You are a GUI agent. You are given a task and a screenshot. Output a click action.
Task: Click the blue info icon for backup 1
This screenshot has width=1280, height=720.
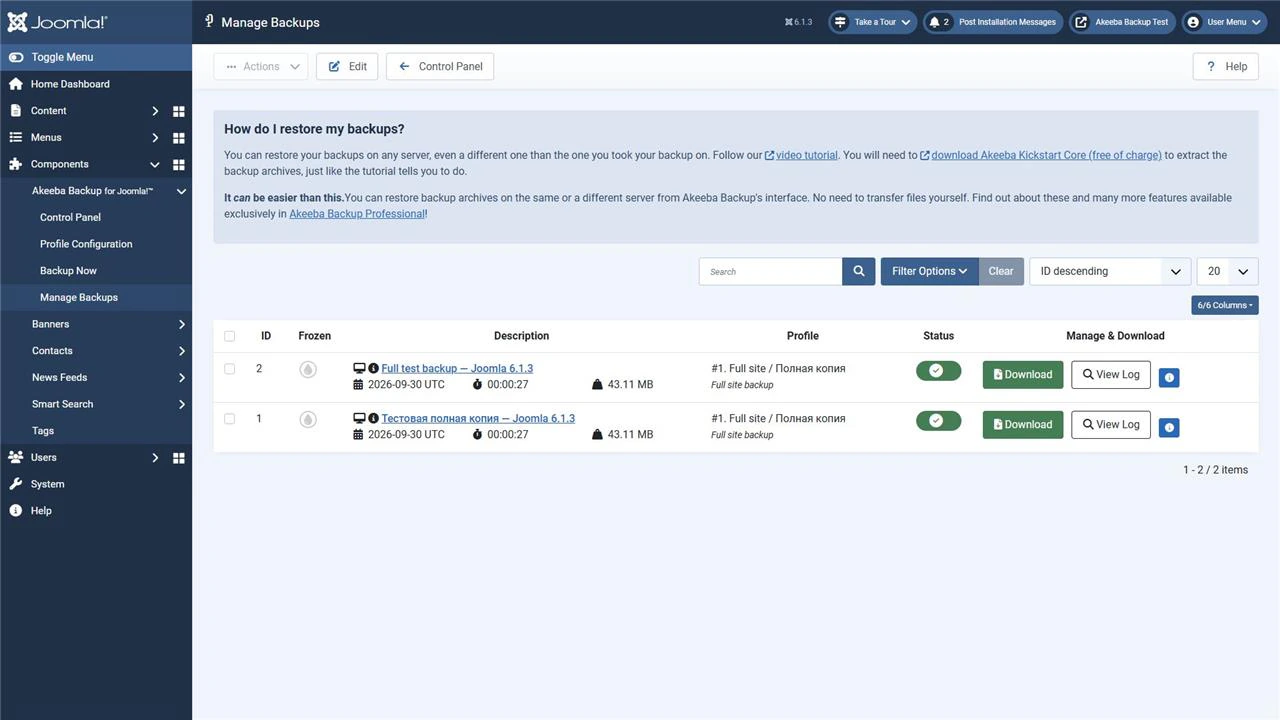(x=1168, y=427)
